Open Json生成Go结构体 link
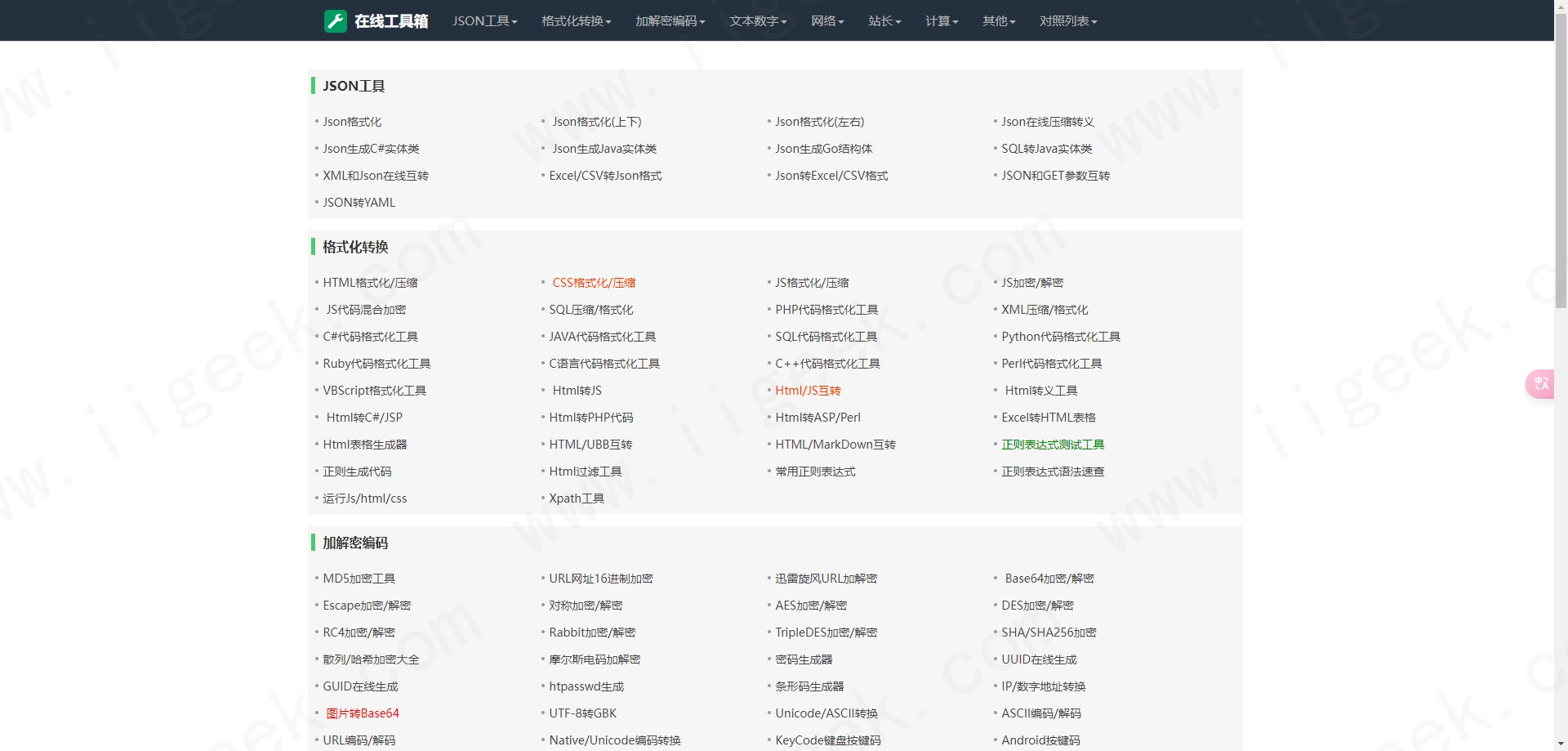Viewport: 1568px width, 751px height. [824, 149]
